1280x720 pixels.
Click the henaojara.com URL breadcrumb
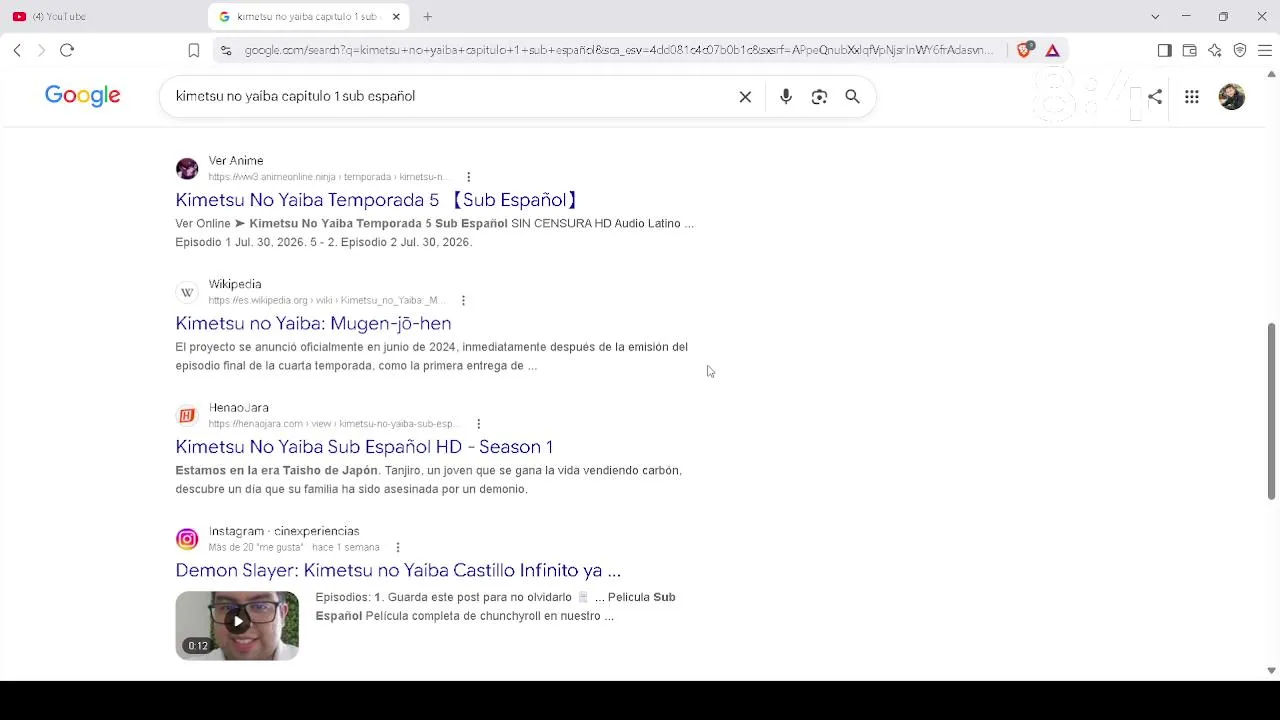coord(332,424)
